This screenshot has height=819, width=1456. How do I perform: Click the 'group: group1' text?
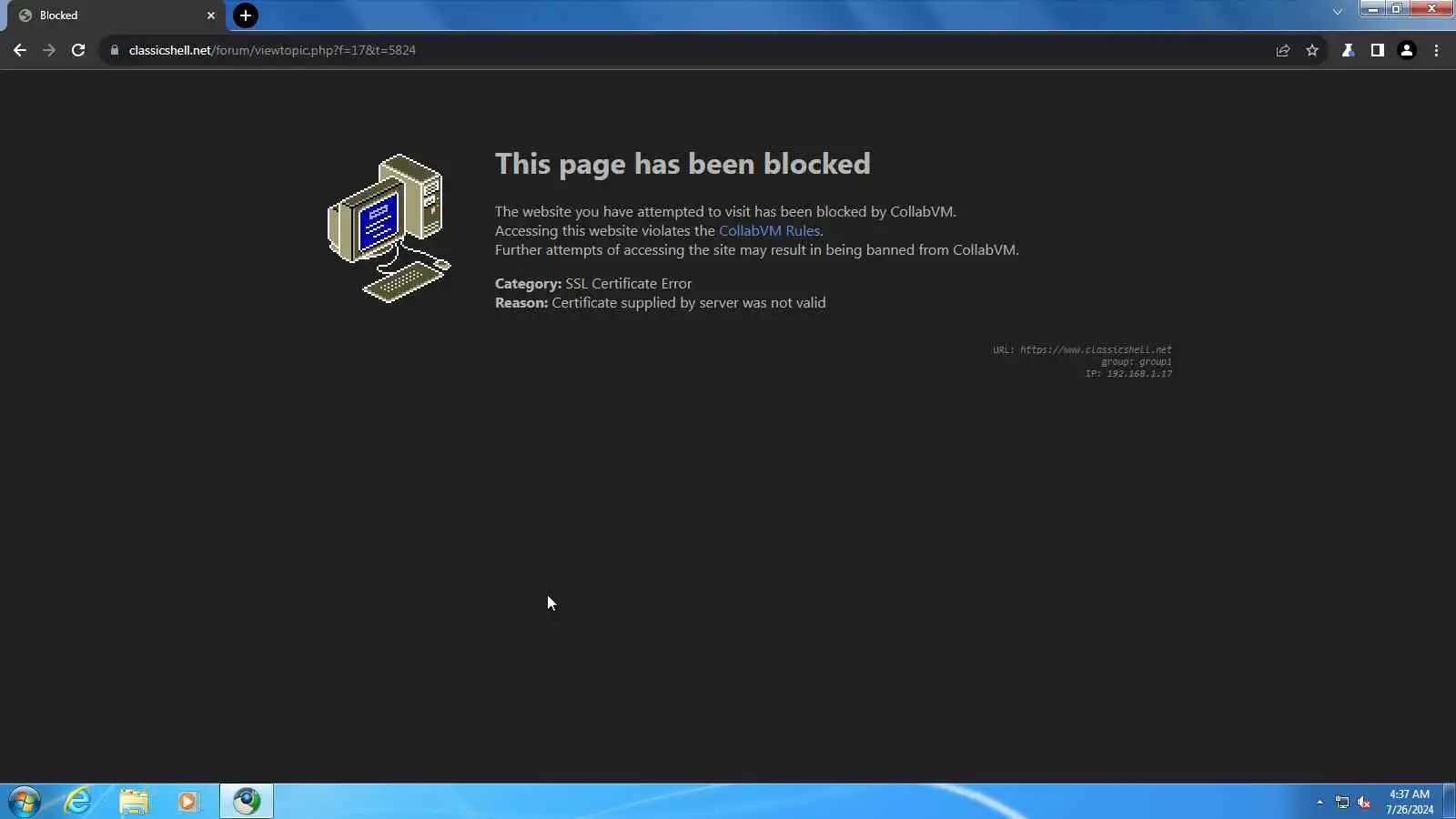coord(1137,362)
